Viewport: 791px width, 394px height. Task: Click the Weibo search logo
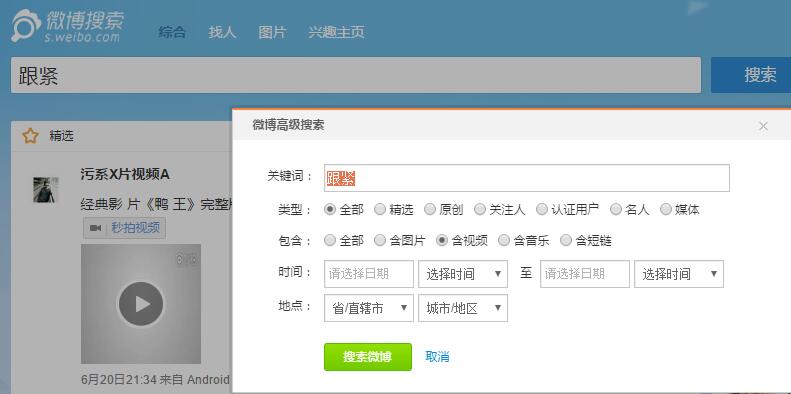pos(68,25)
